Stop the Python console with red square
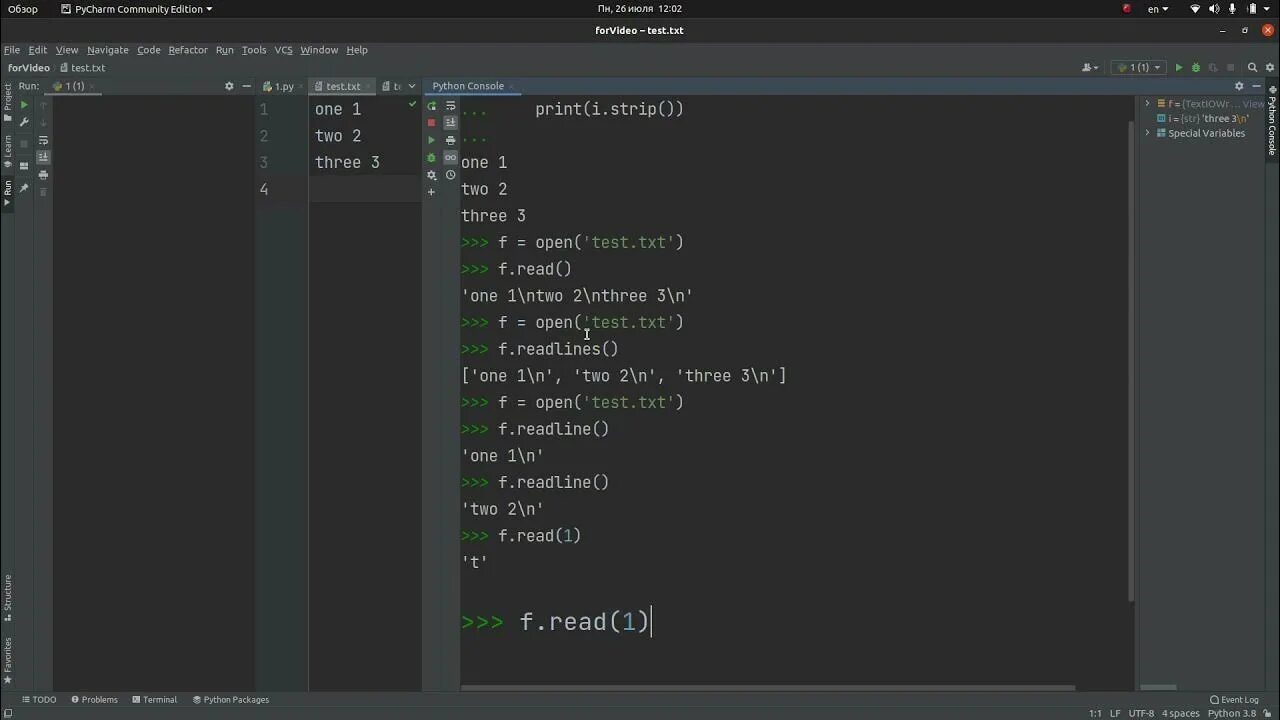The width and height of the screenshot is (1280, 720). 432,123
